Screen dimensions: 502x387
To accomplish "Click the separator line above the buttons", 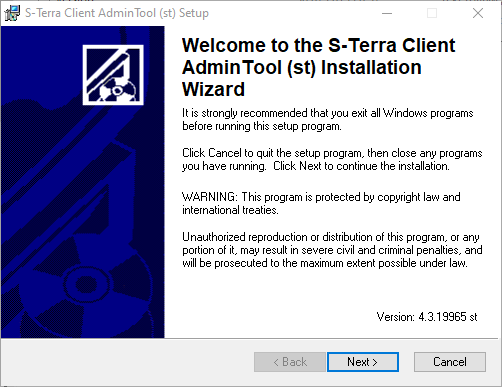I will point(249,339).
